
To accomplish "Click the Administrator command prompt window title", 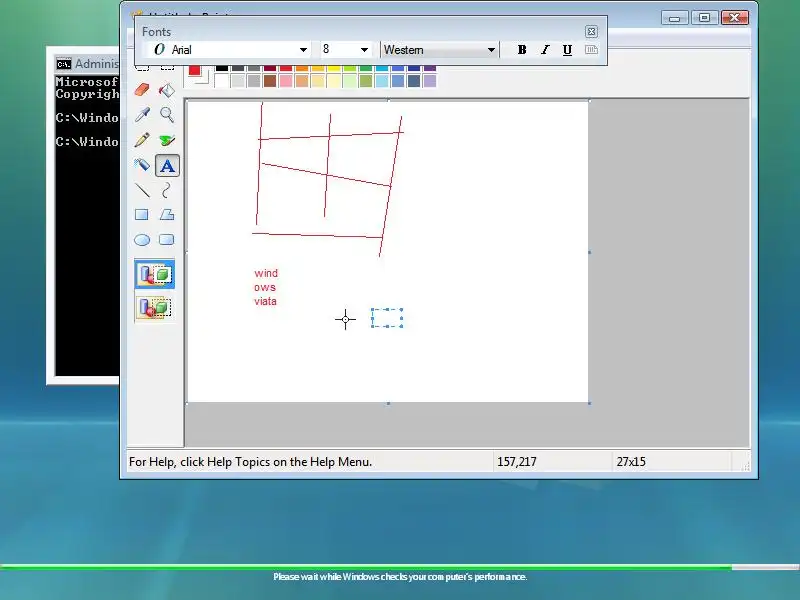I will 97,64.
